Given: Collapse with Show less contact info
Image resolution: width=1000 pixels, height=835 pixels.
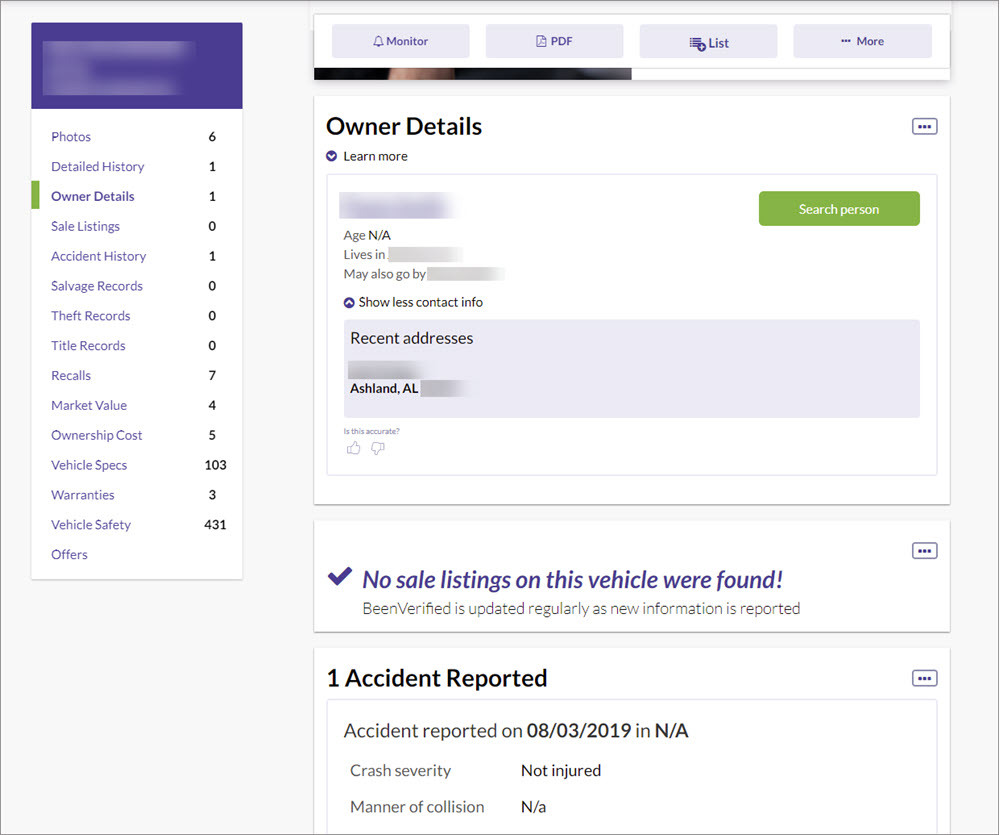Looking at the screenshot, I should (x=413, y=302).
